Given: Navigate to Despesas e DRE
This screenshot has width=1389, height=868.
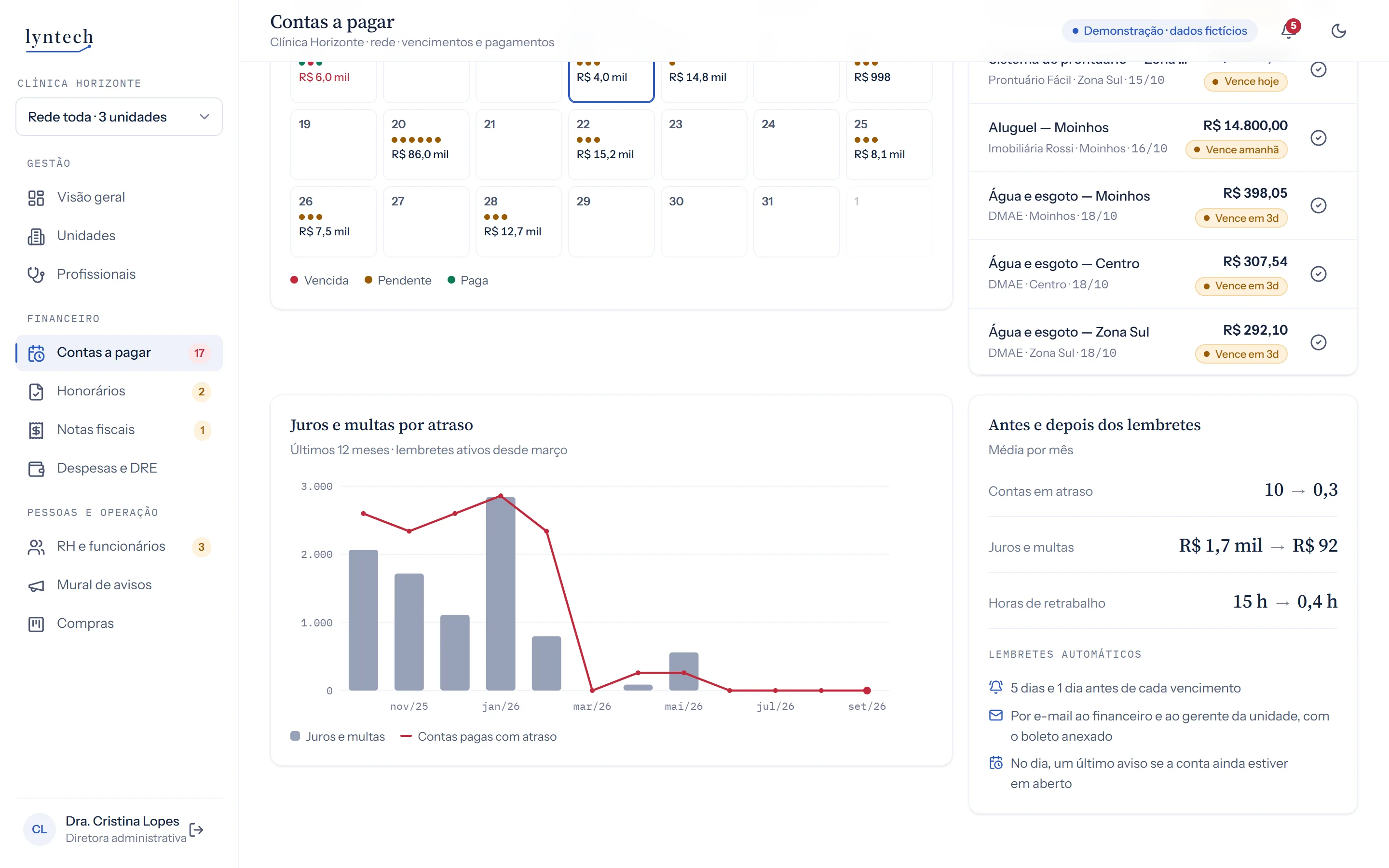Looking at the screenshot, I should (119, 468).
